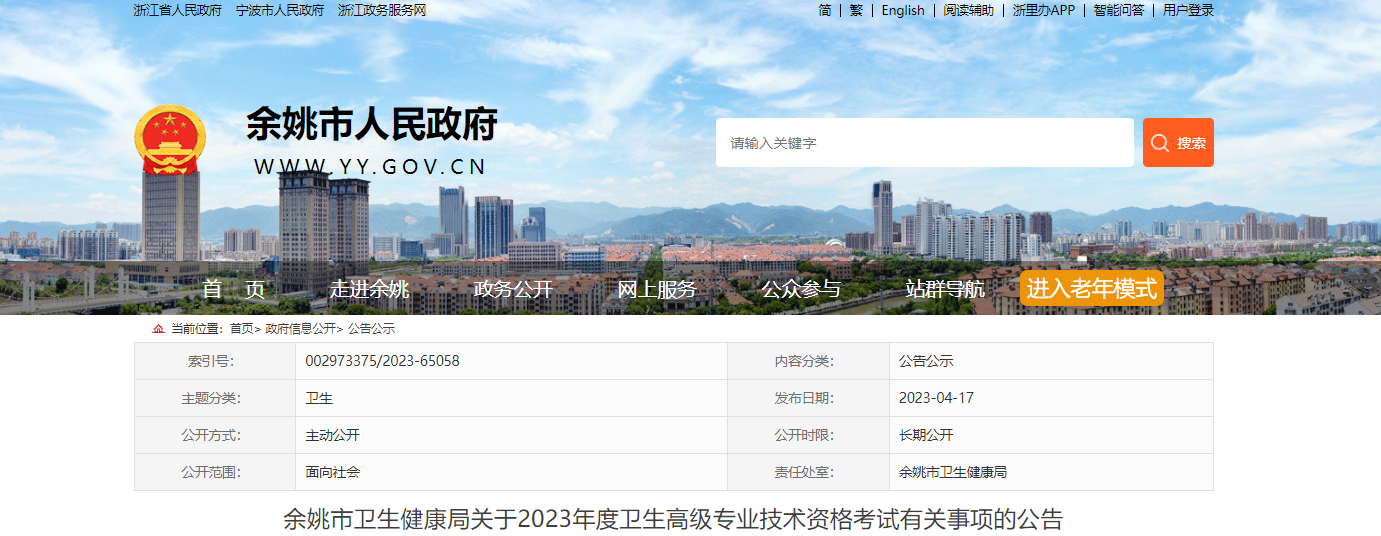
Task: Click the 索引号 label cell
Action: 215,361
